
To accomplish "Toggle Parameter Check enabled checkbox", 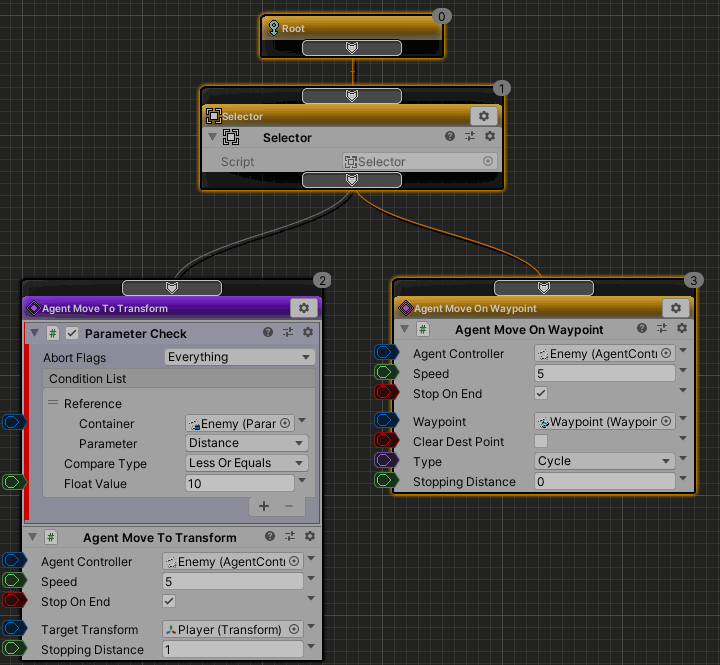I will coord(72,333).
